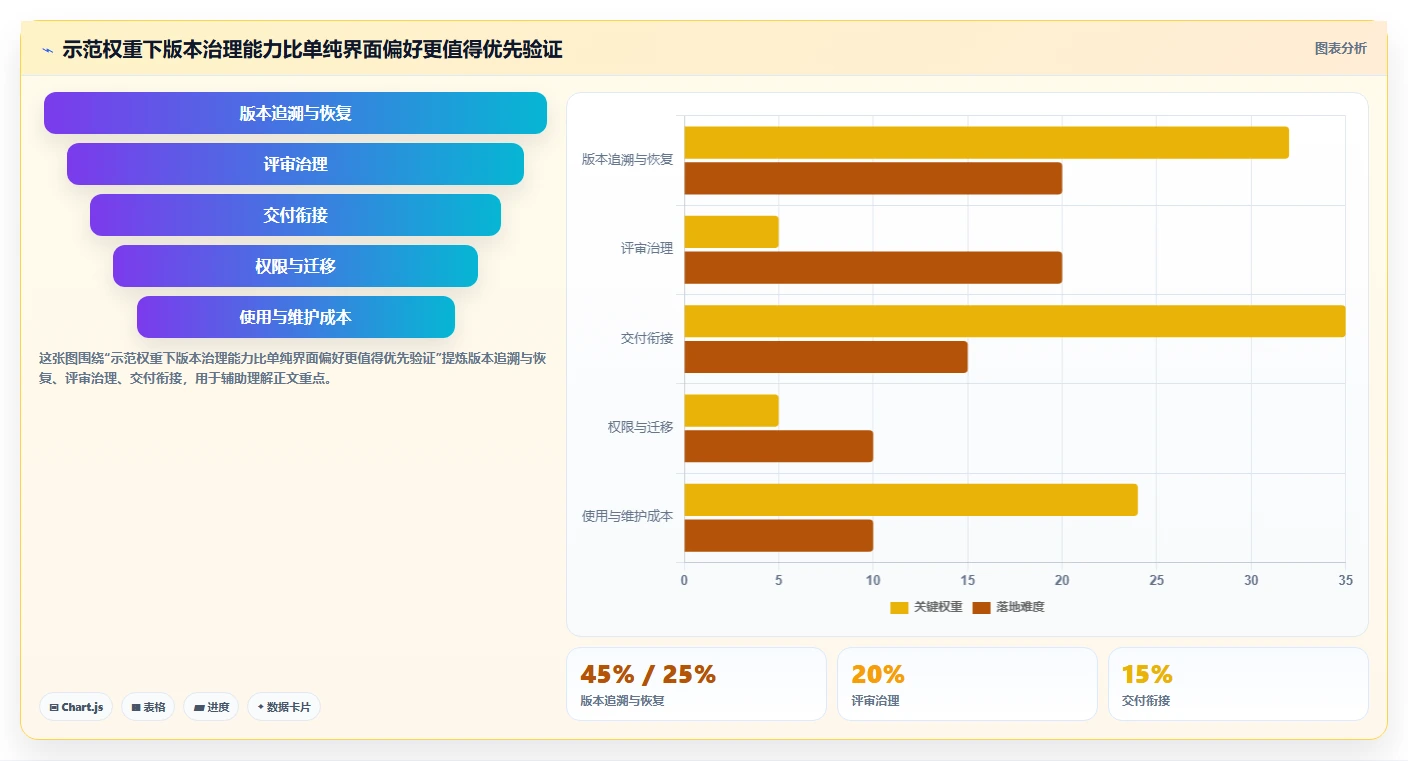This screenshot has height=761, width=1408.
Task: Click the 表格 tag chip
Action: coord(148,707)
